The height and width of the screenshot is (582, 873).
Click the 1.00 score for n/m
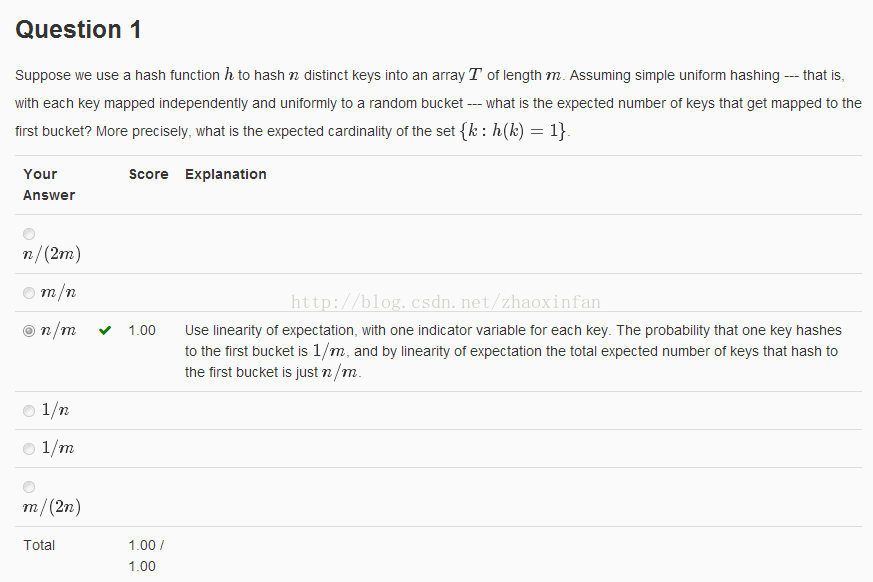(x=142, y=330)
